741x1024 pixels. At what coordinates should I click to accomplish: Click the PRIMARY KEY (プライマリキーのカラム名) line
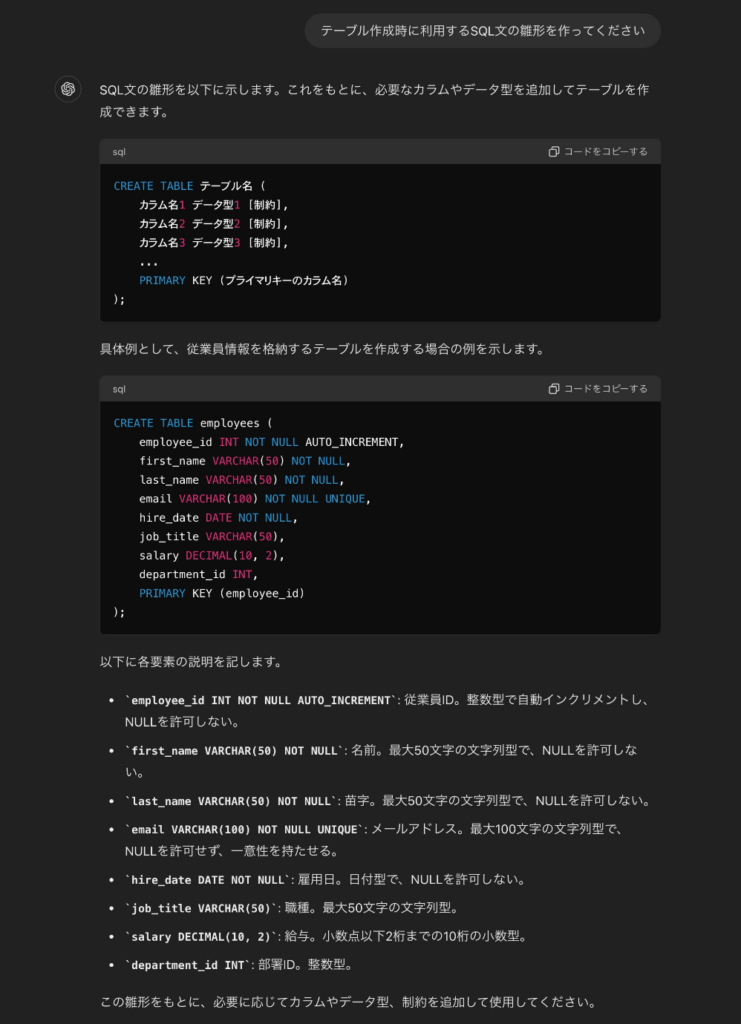(x=244, y=281)
